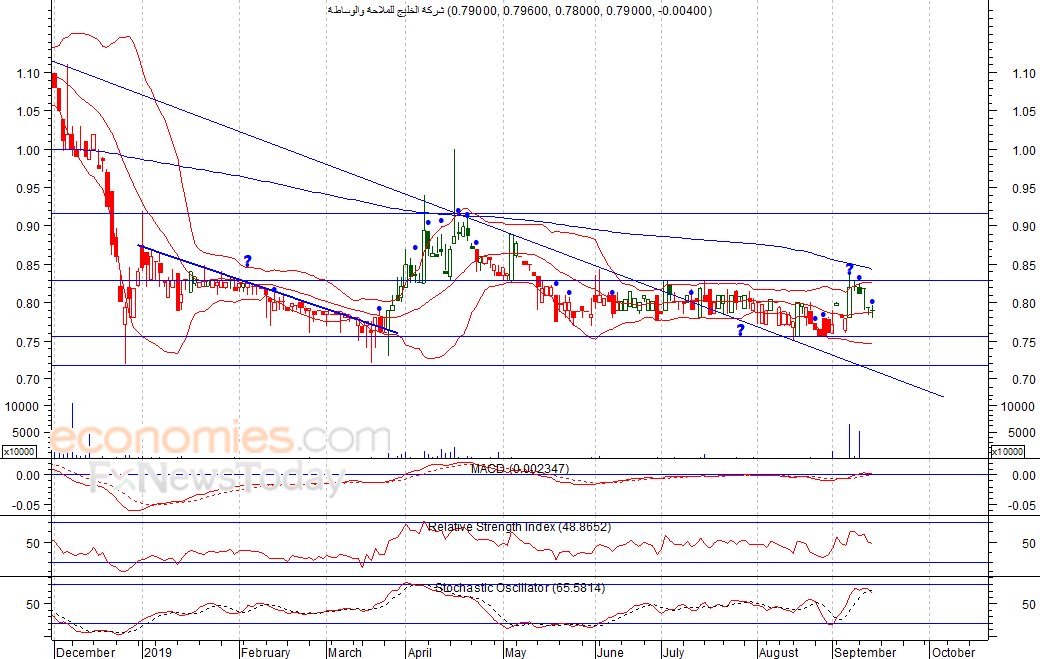The image size is (1040, 659).
Task: Click the blue question mark above the February candles
Action: (247, 261)
